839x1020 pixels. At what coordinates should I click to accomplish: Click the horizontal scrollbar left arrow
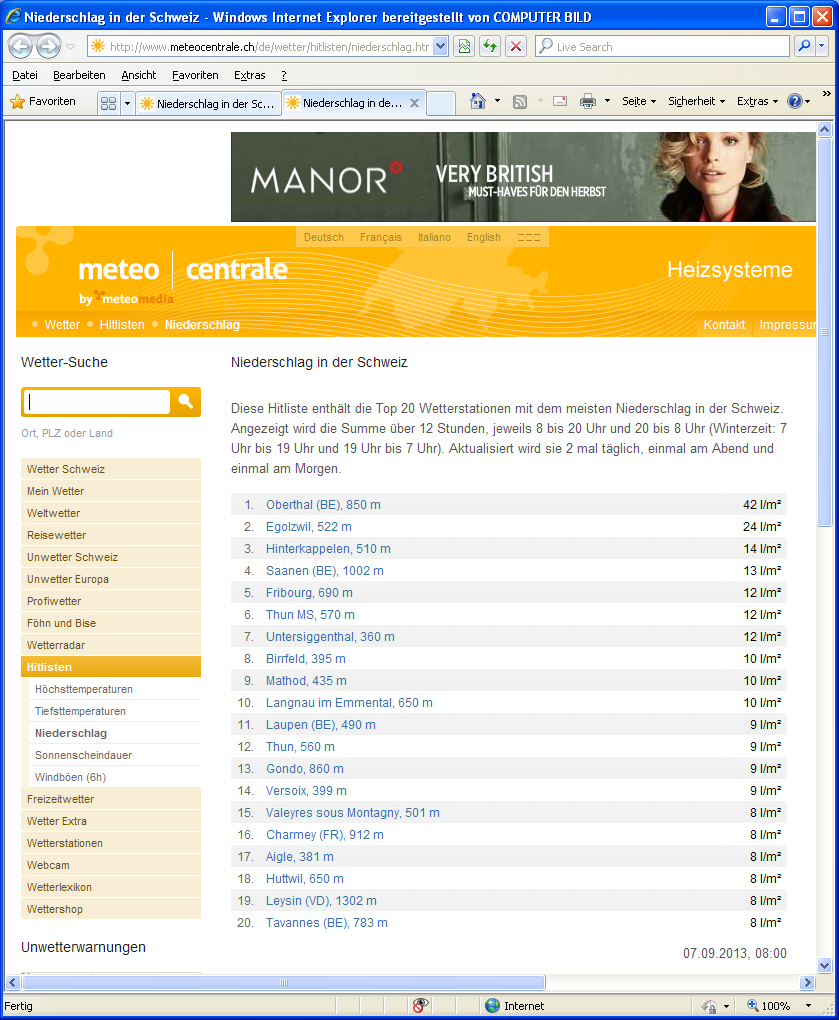[x=12, y=982]
